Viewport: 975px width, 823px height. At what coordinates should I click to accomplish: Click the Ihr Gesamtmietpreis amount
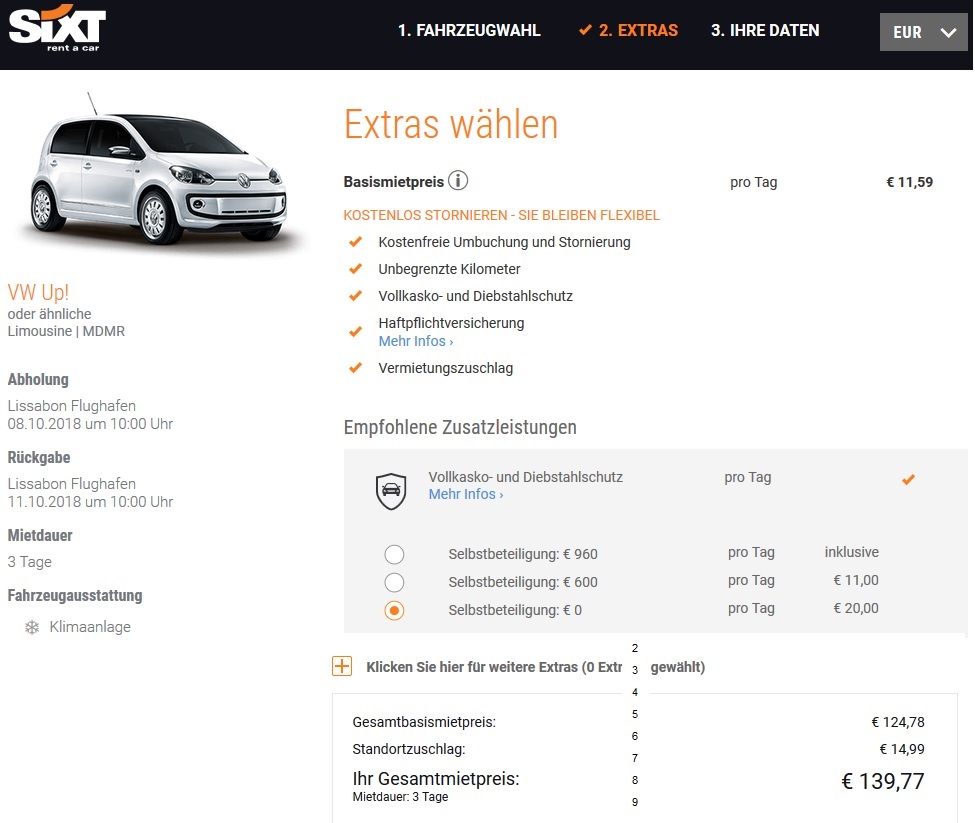[882, 781]
